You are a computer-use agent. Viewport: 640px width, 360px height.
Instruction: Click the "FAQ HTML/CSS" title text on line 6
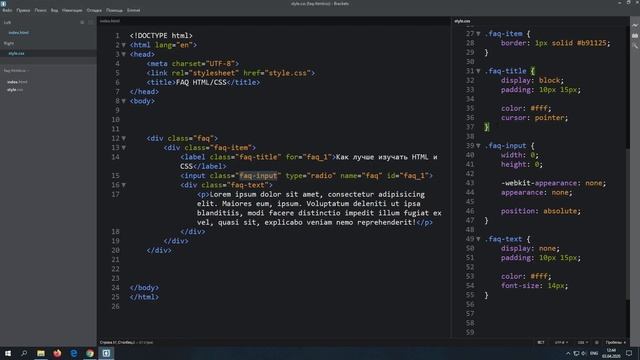click(x=201, y=82)
